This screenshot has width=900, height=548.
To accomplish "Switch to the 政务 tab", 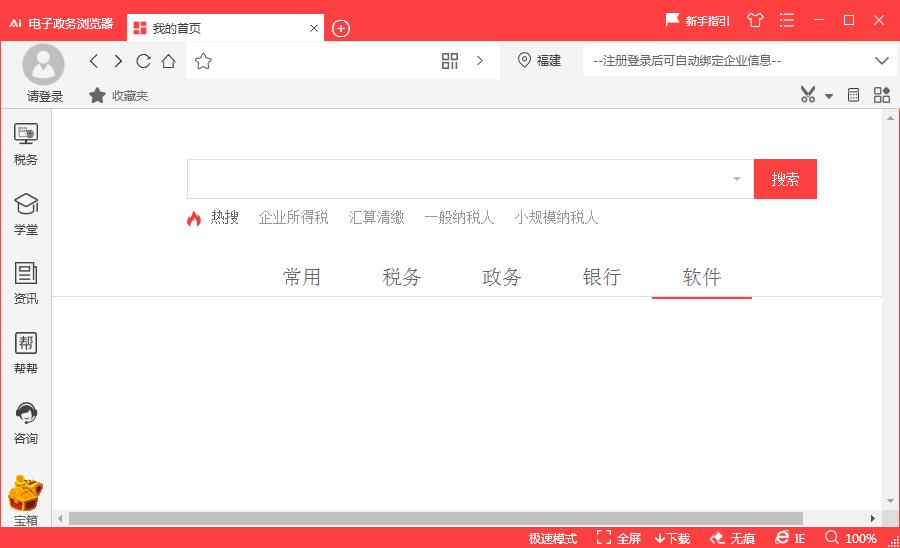I will click(502, 277).
